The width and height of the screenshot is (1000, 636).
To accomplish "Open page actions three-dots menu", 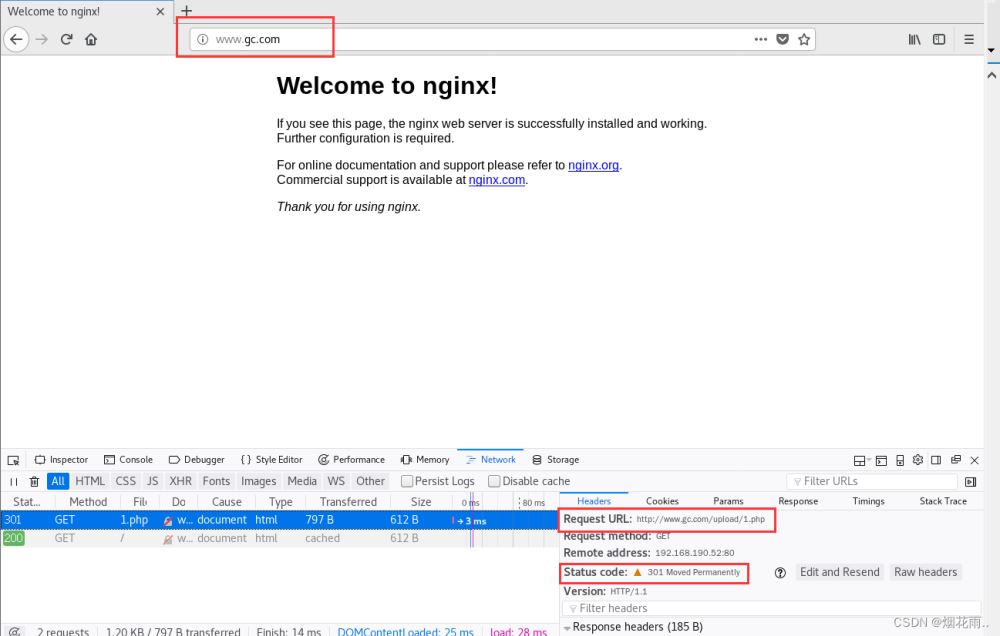I will [x=760, y=39].
